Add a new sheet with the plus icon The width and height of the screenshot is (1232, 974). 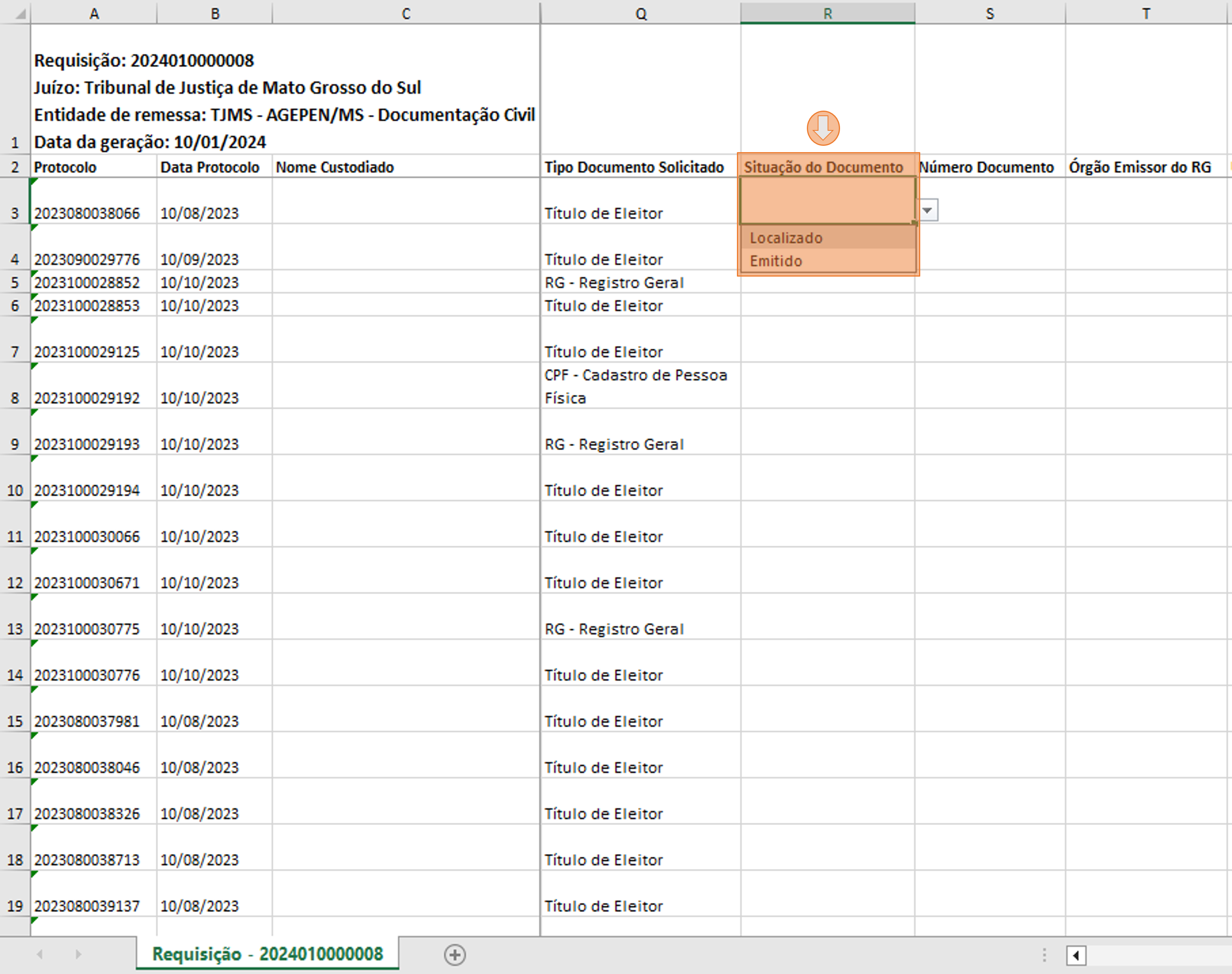pos(455,954)
